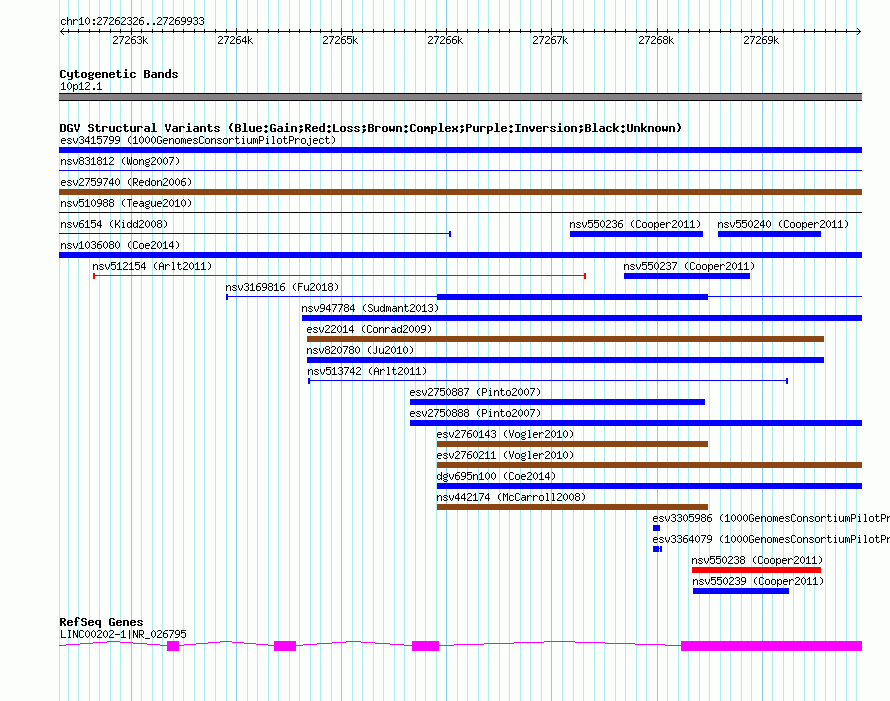Image resolution: width=890 pixels, height=701 pixels.
Task: Click nsv947784 (Sudmant2013) label
Action: coord(370,308)
